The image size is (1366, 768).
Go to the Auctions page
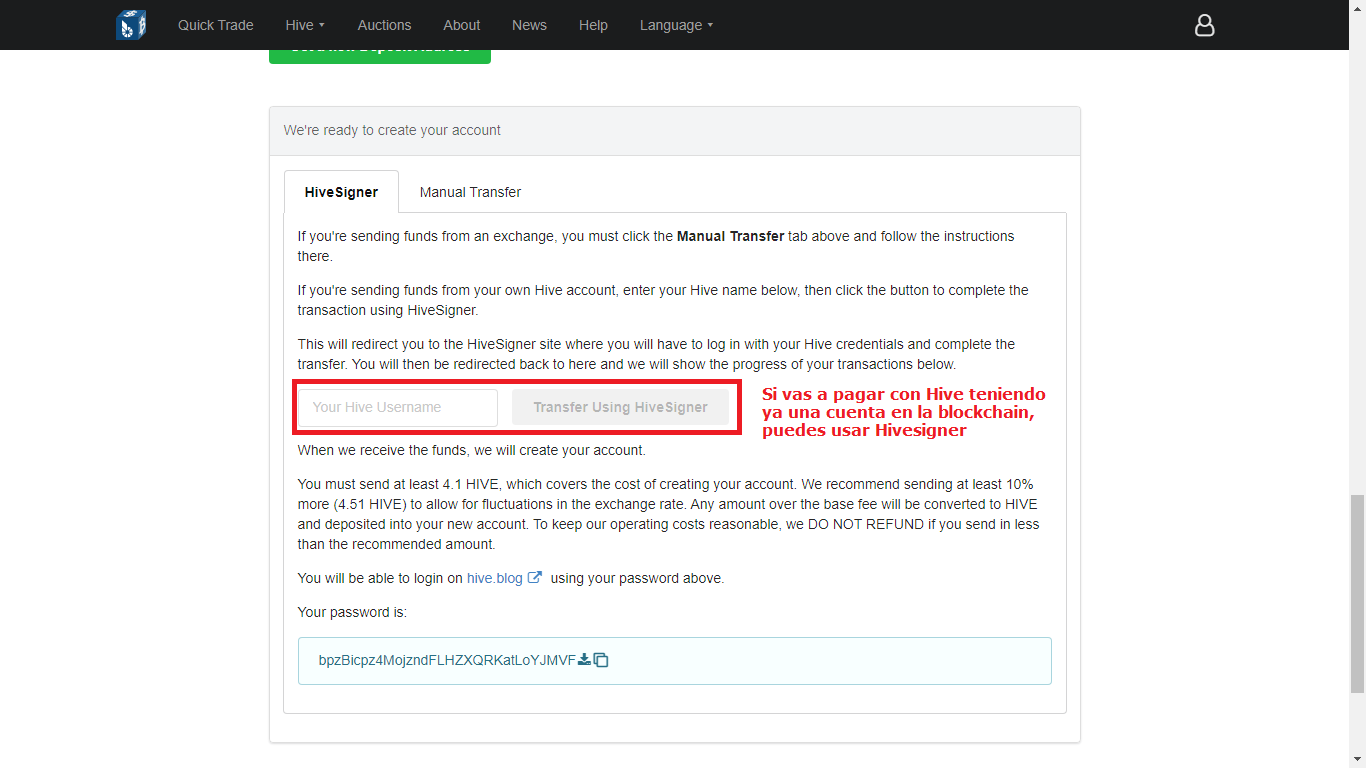pyautogui.click(x=384, y=25)
